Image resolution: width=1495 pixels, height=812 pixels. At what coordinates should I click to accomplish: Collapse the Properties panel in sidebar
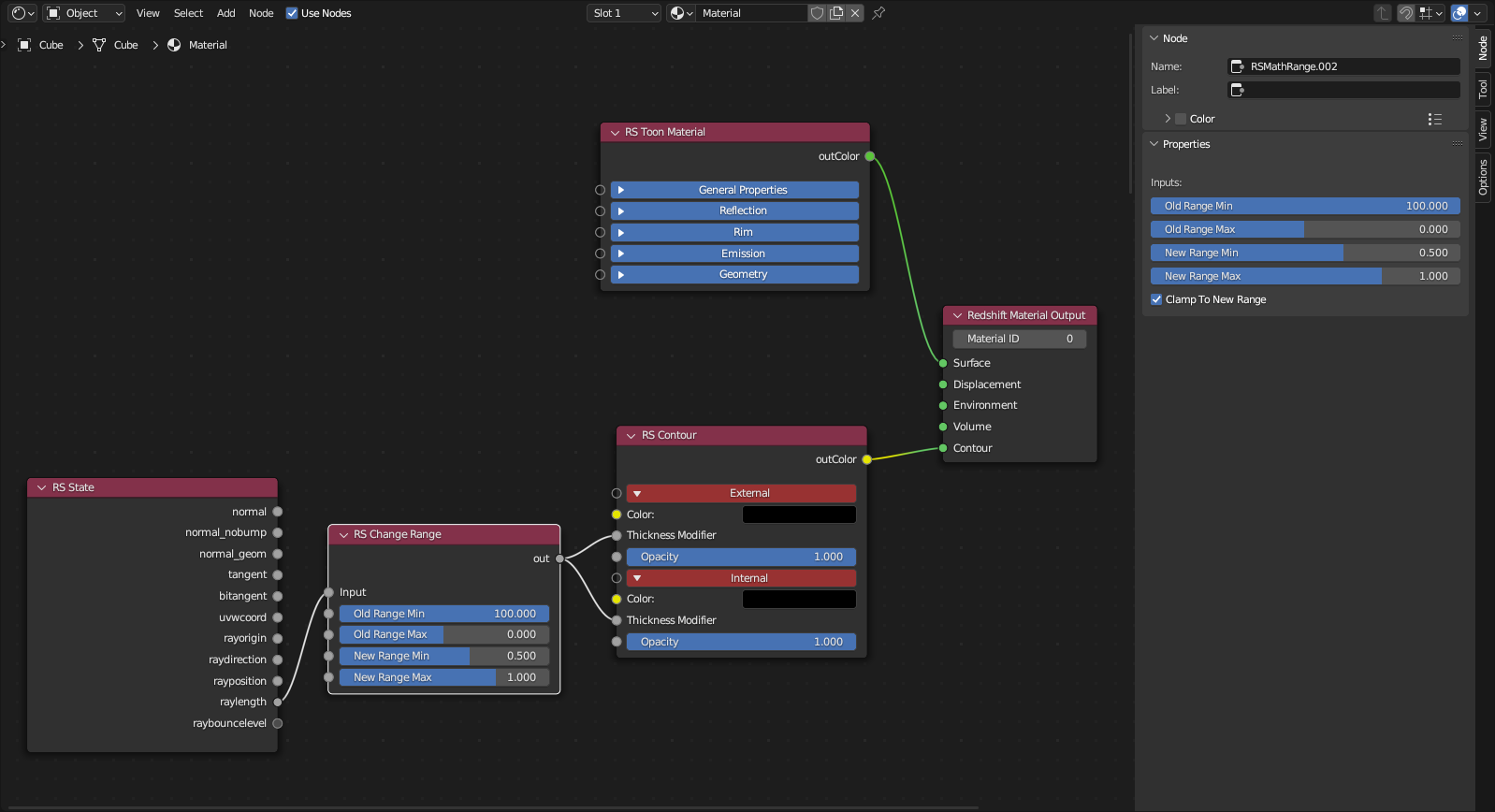[x=1154, y=144]
